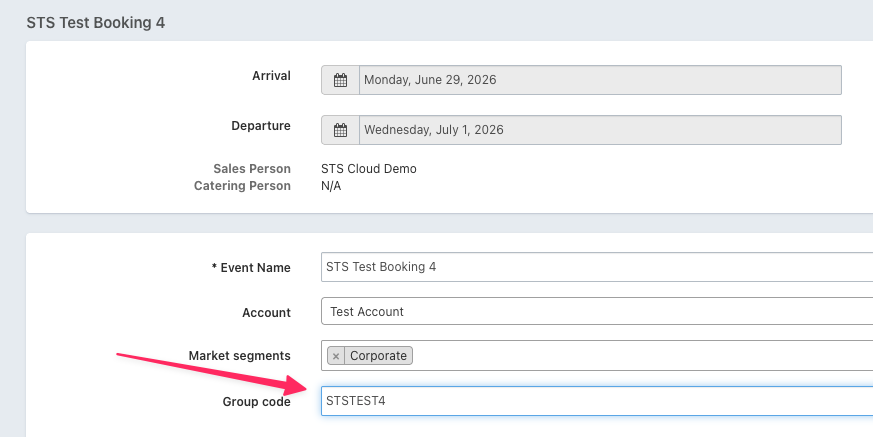Open the Arrival date calendar icon
873x437 pixels.
tap(340, 80)
